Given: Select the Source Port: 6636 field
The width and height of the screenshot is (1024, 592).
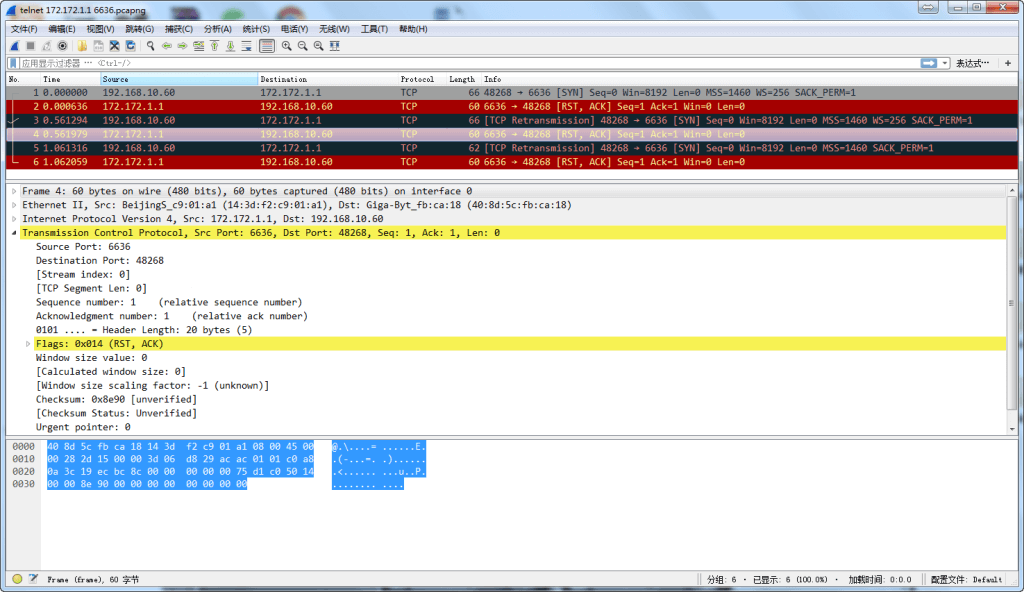Looking at the screenshot, I should [83, 247].
